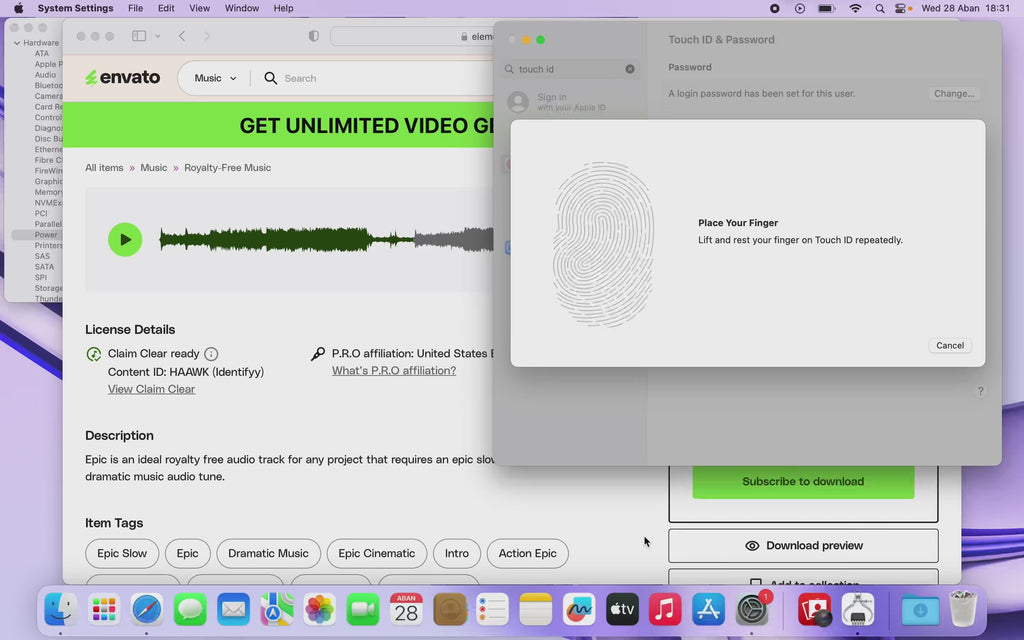Open the Window menu
The image size is (1024, 640).
(242, 8)
